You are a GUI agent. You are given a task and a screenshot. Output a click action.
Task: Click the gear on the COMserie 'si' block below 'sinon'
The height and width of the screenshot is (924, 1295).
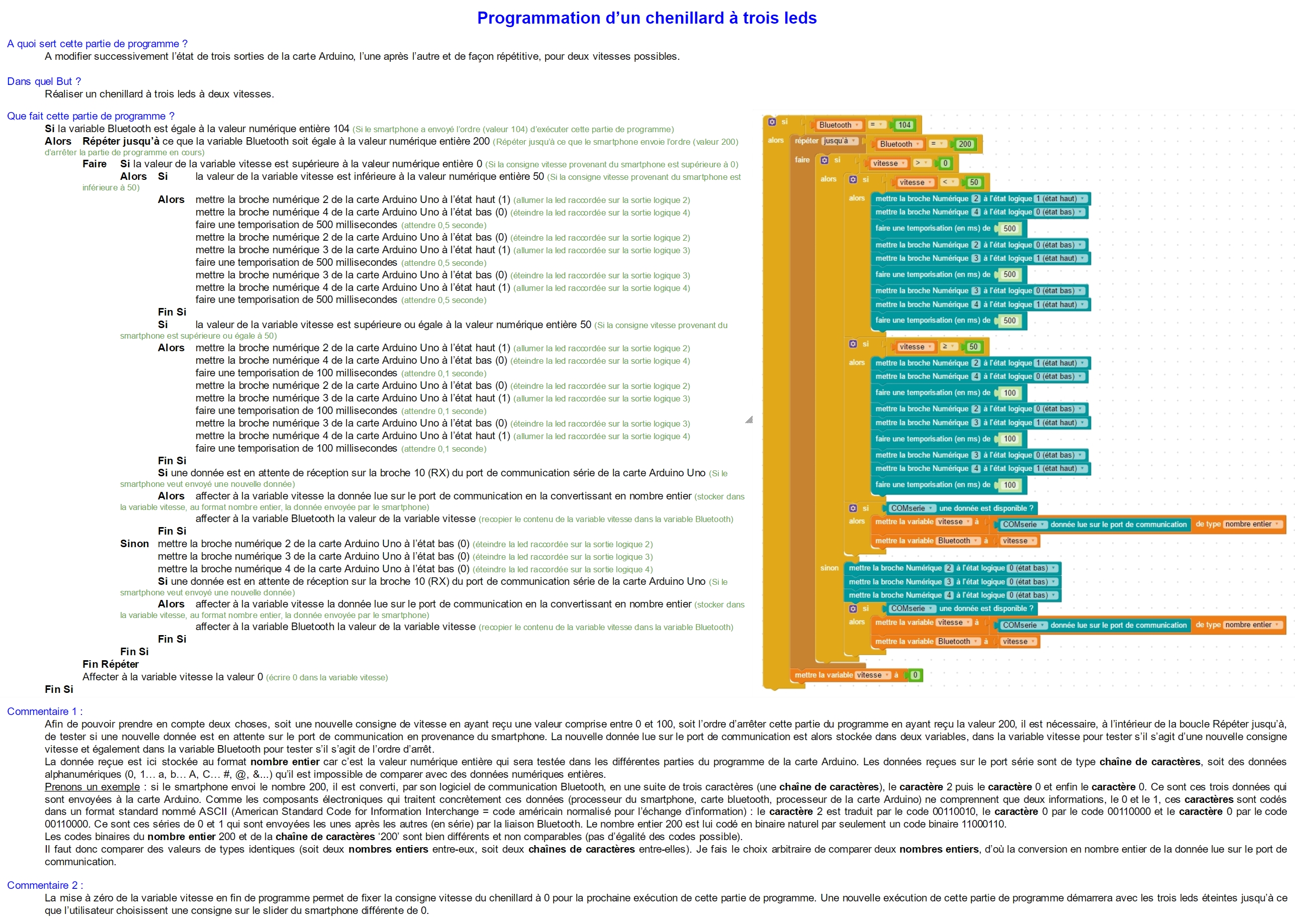pyautogui.click(x=853, y=609)
